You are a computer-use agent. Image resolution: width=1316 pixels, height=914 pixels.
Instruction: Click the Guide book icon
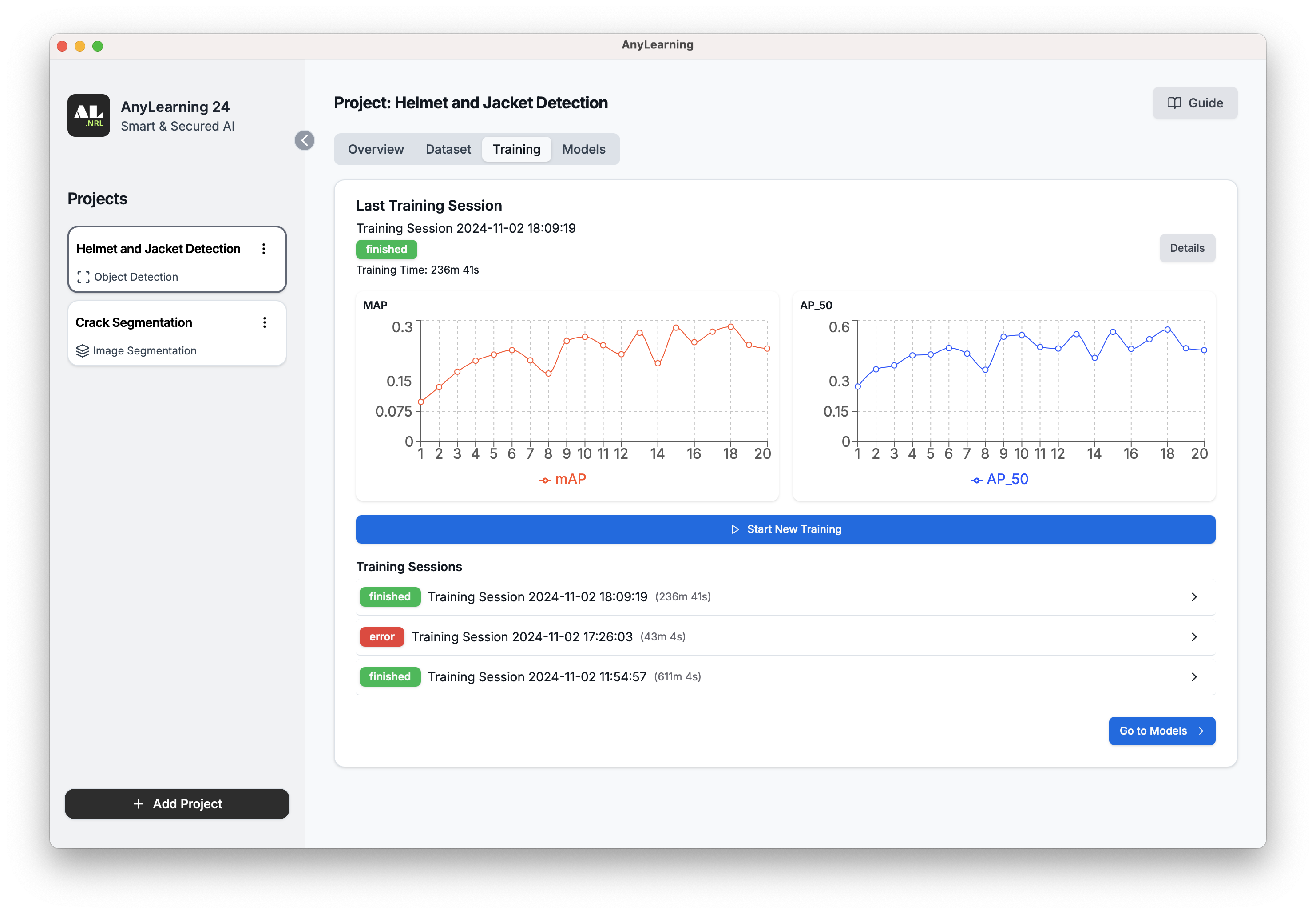1176,103
